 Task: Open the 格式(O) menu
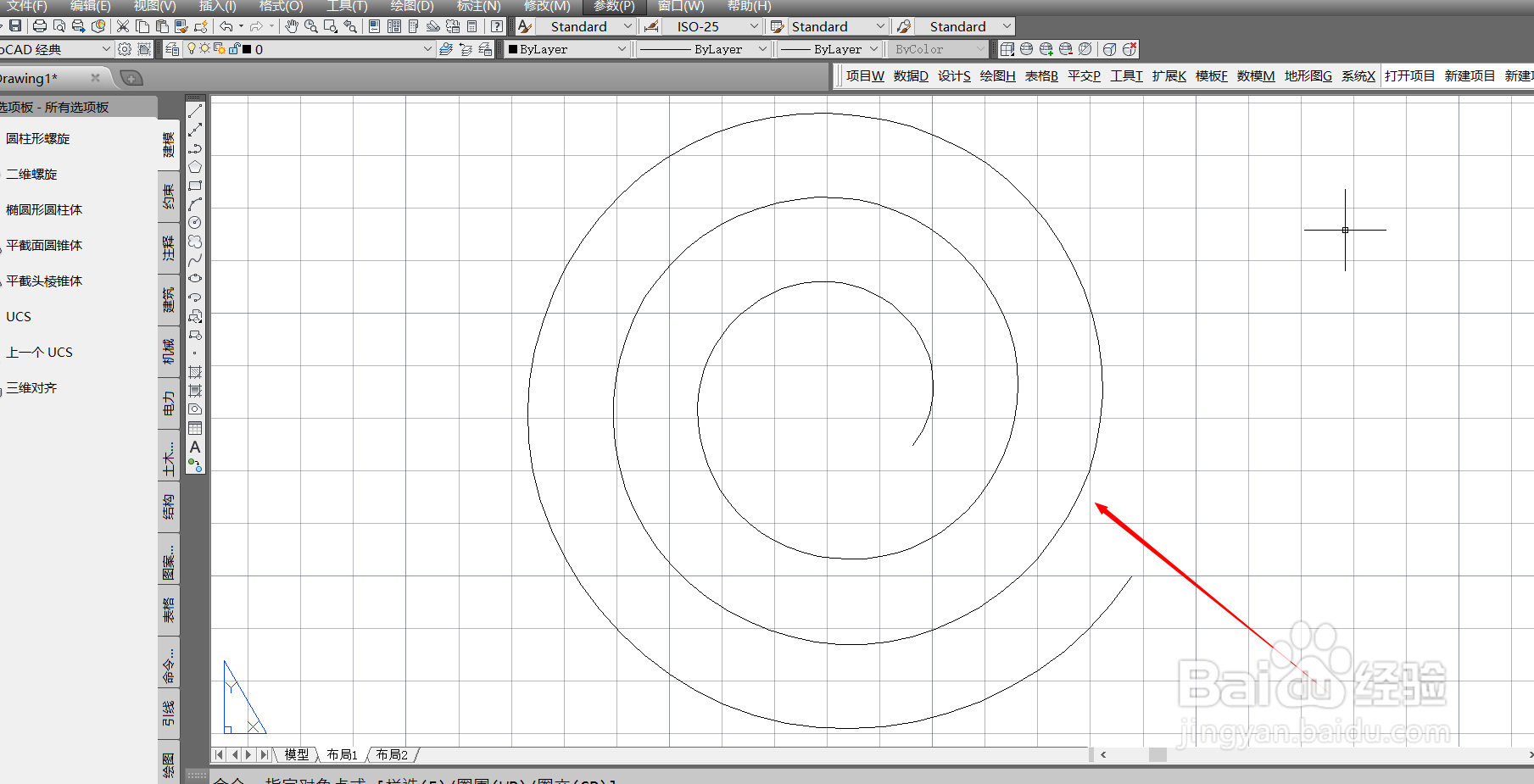pyautogui.click(x=281, y=6)
